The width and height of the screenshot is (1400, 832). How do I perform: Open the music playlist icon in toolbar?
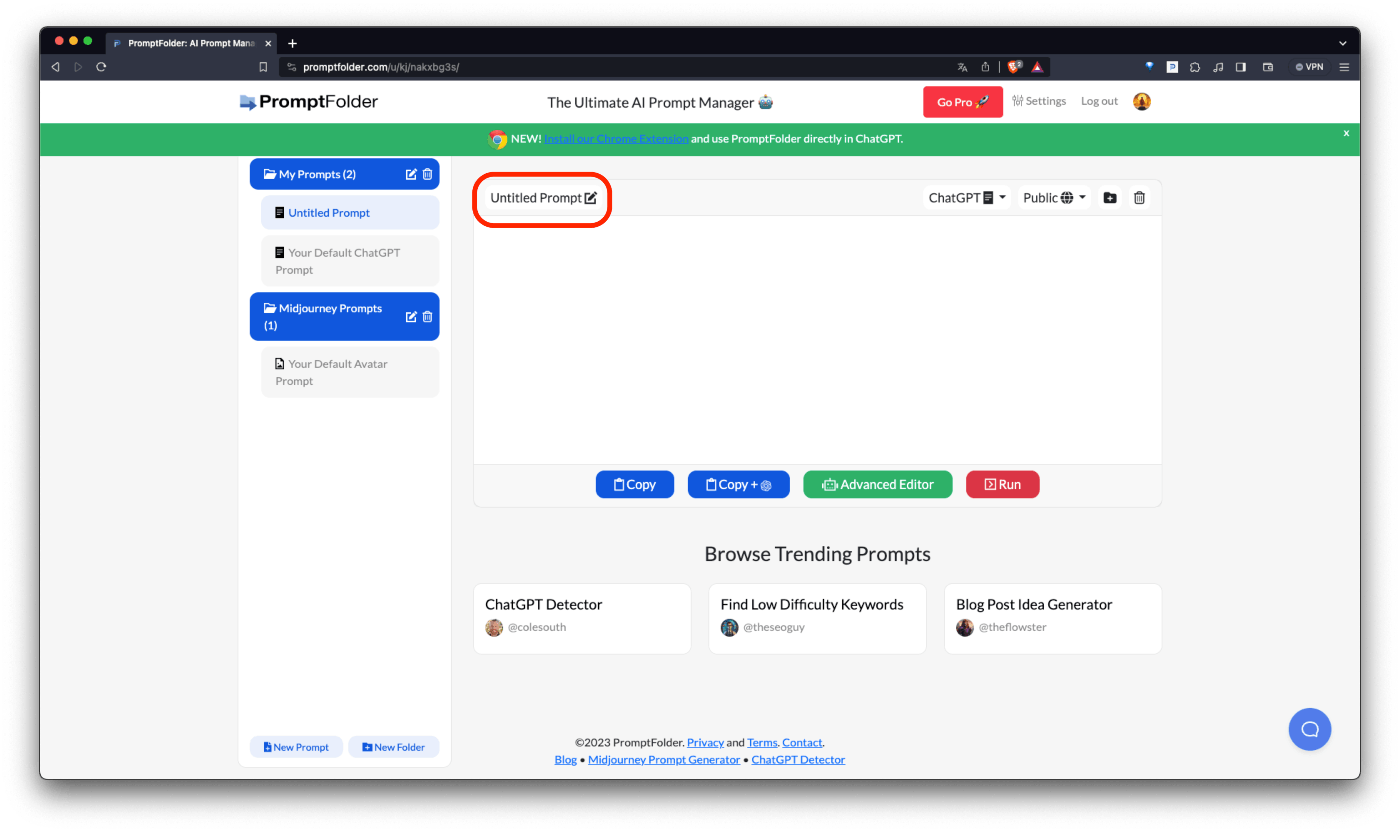pos(1218,67)
